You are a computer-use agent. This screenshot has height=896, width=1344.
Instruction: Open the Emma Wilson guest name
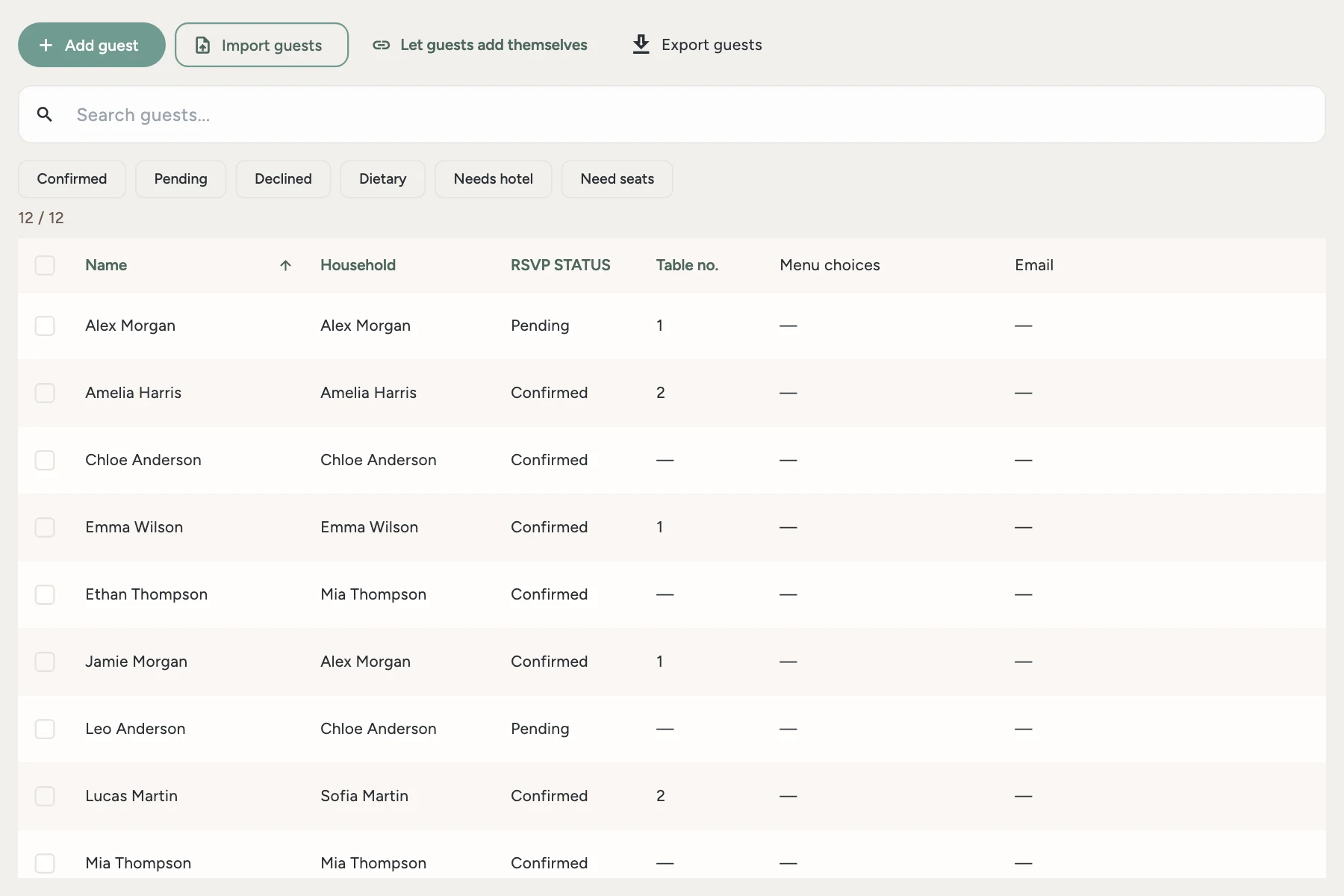[x=134, y=527]
